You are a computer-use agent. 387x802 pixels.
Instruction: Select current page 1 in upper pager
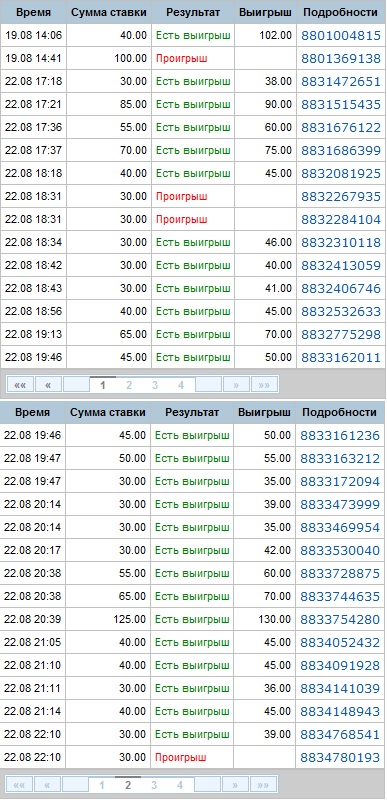(x=103, y=385)
